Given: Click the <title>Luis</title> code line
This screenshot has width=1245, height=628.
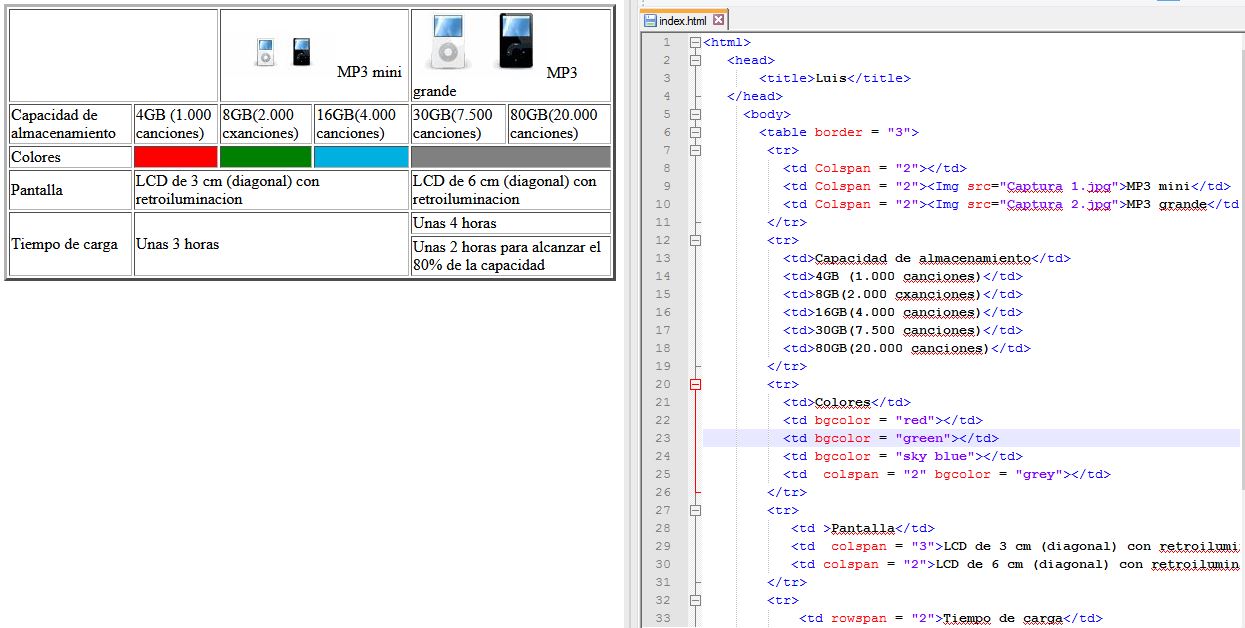Looking at the screenshot, I should coord(835,78).
